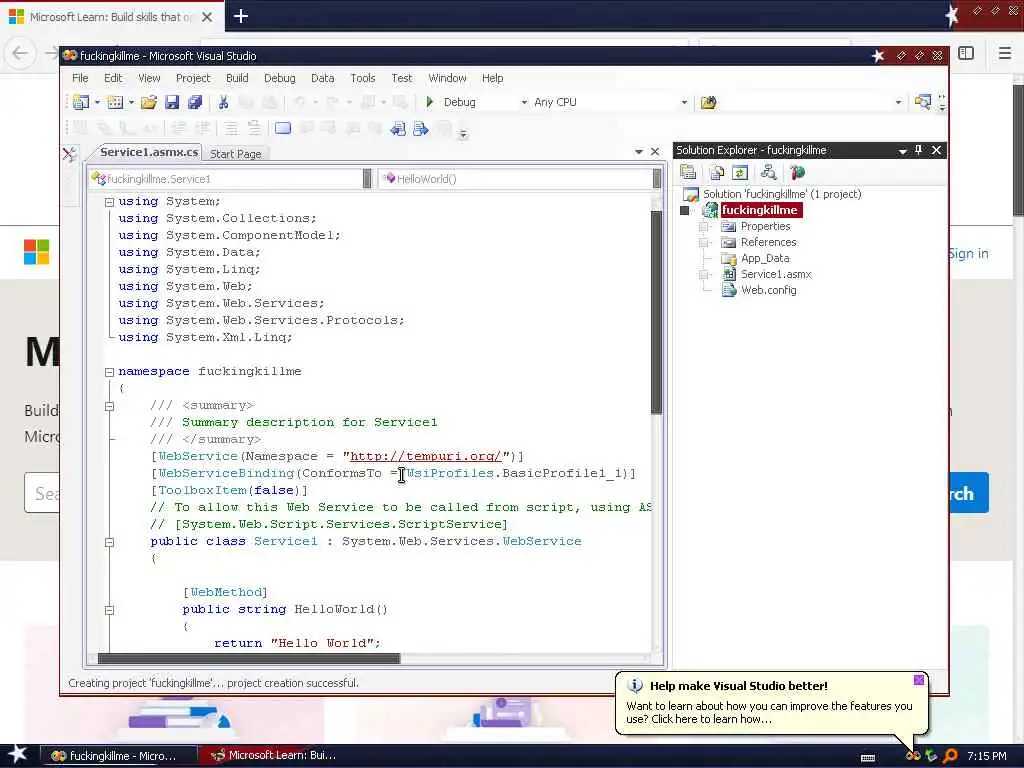Click the Add New Item toolbar icon
This screenshot has height=768, width=1024.
[x=115, y=102]
